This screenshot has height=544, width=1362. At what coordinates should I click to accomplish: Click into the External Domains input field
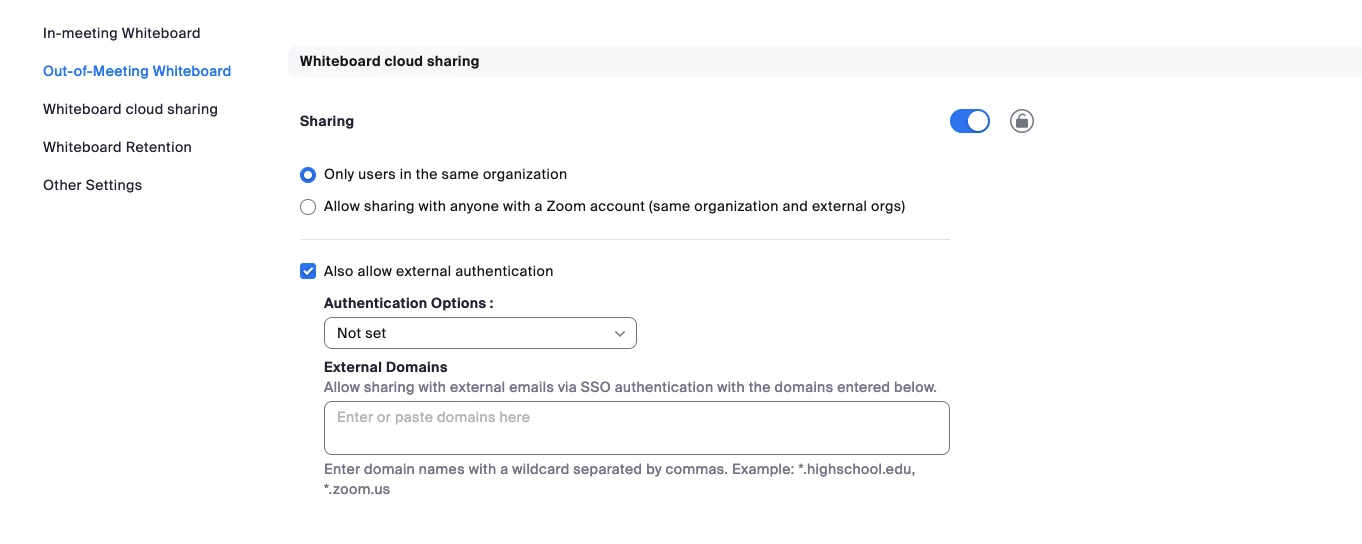coord(637,428)
